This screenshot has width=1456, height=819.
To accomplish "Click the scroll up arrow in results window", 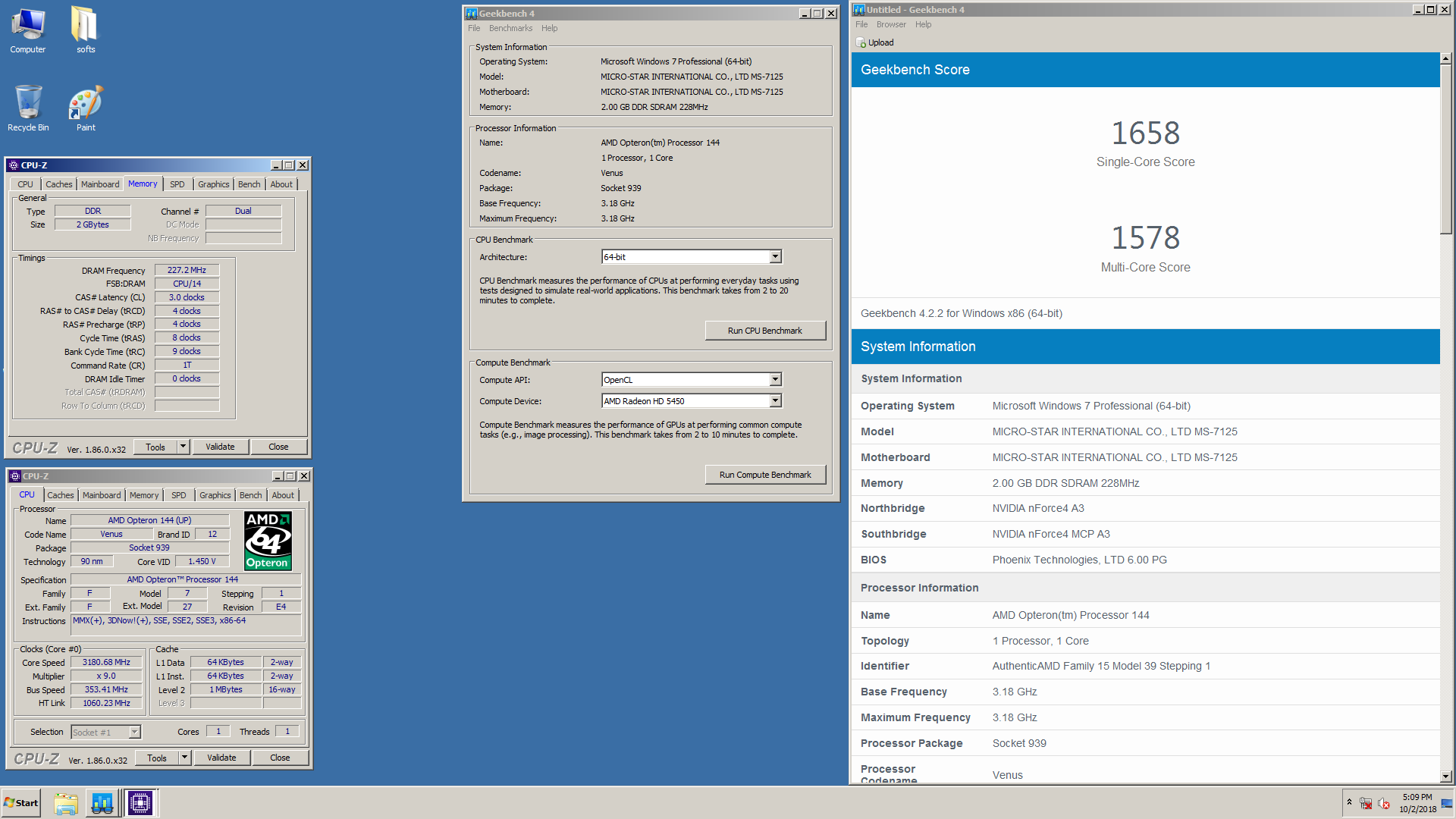I will tap(1446, 58).
